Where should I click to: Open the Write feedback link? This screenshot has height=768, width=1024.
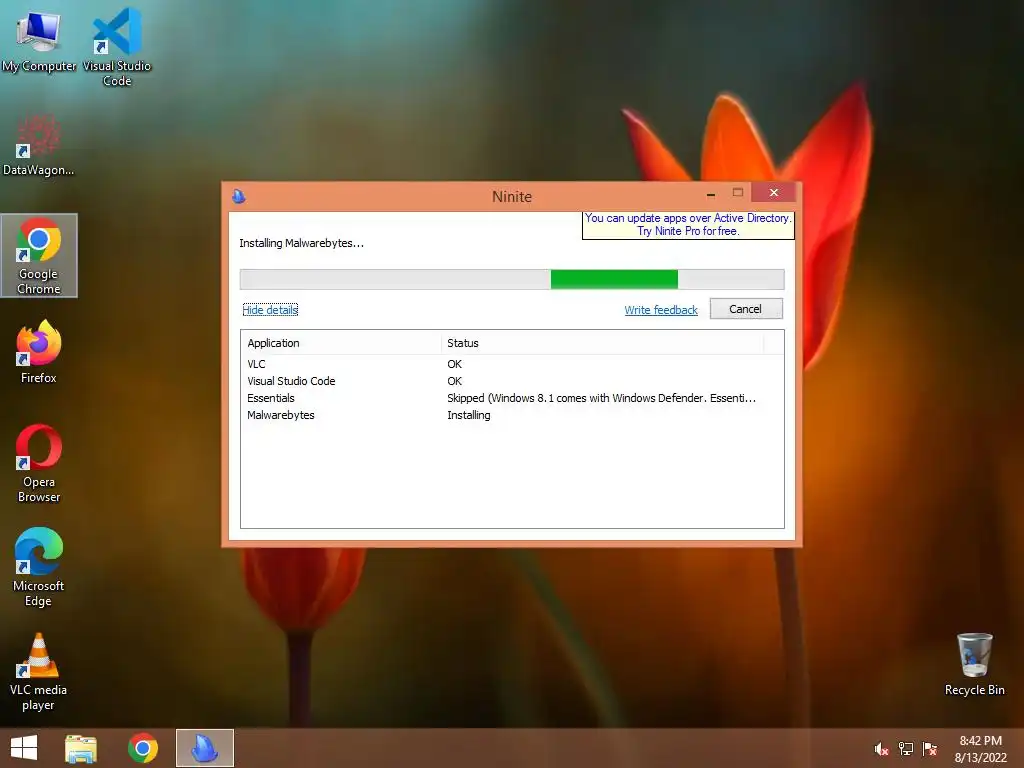click(661, 310)
